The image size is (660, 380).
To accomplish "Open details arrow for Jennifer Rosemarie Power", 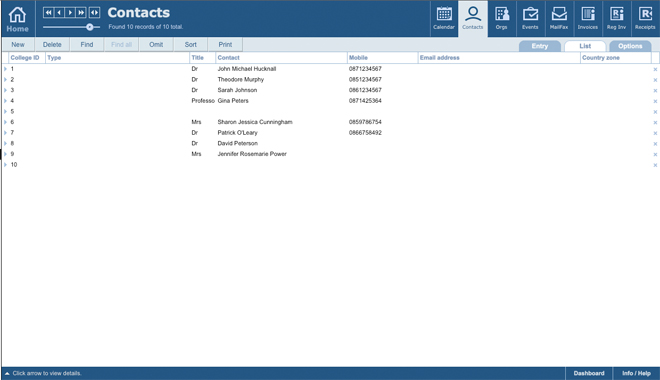I will click(5, 154).
